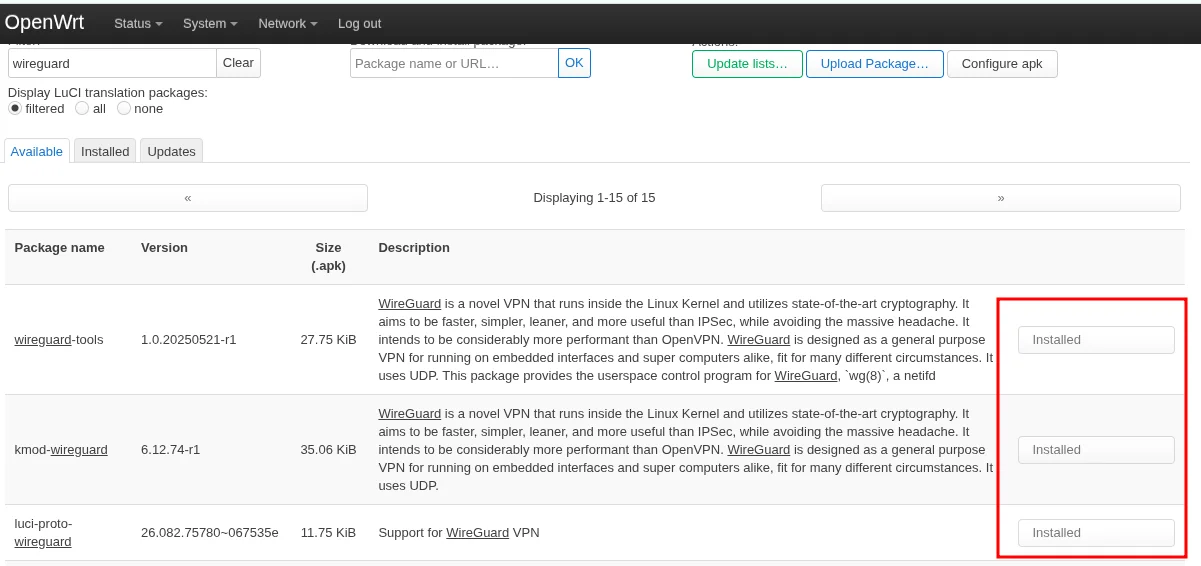
Task: Open the Status dropdown menu
Action: point(138,23)
